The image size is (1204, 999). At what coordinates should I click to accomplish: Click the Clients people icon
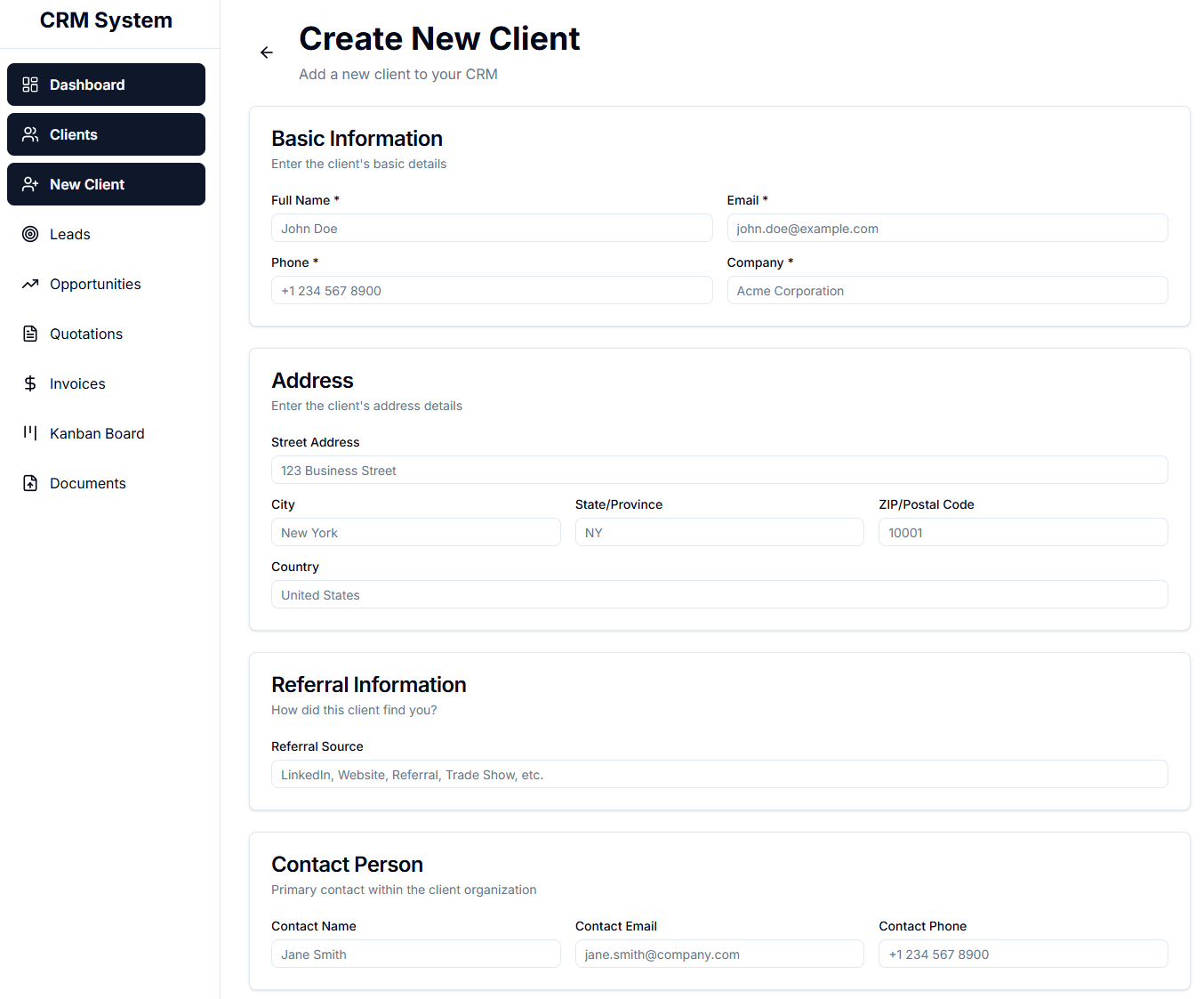(x=30, y=134)
